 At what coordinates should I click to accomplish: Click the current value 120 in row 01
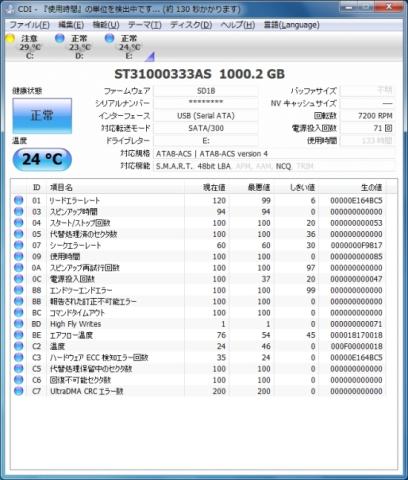(219, 201)
